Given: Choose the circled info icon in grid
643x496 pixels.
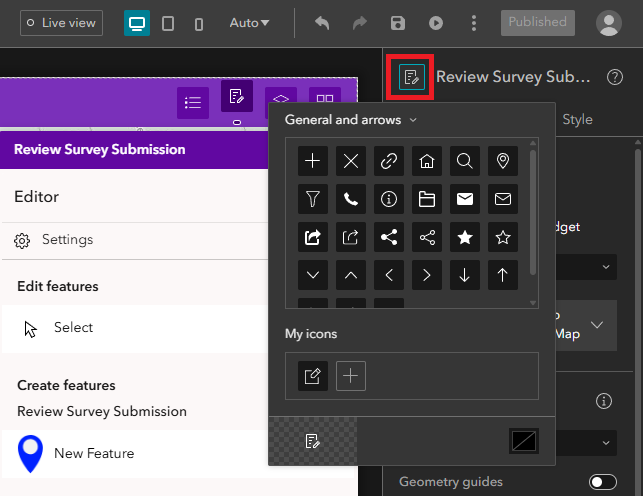Looking at the screenshot, I should 389,199.
